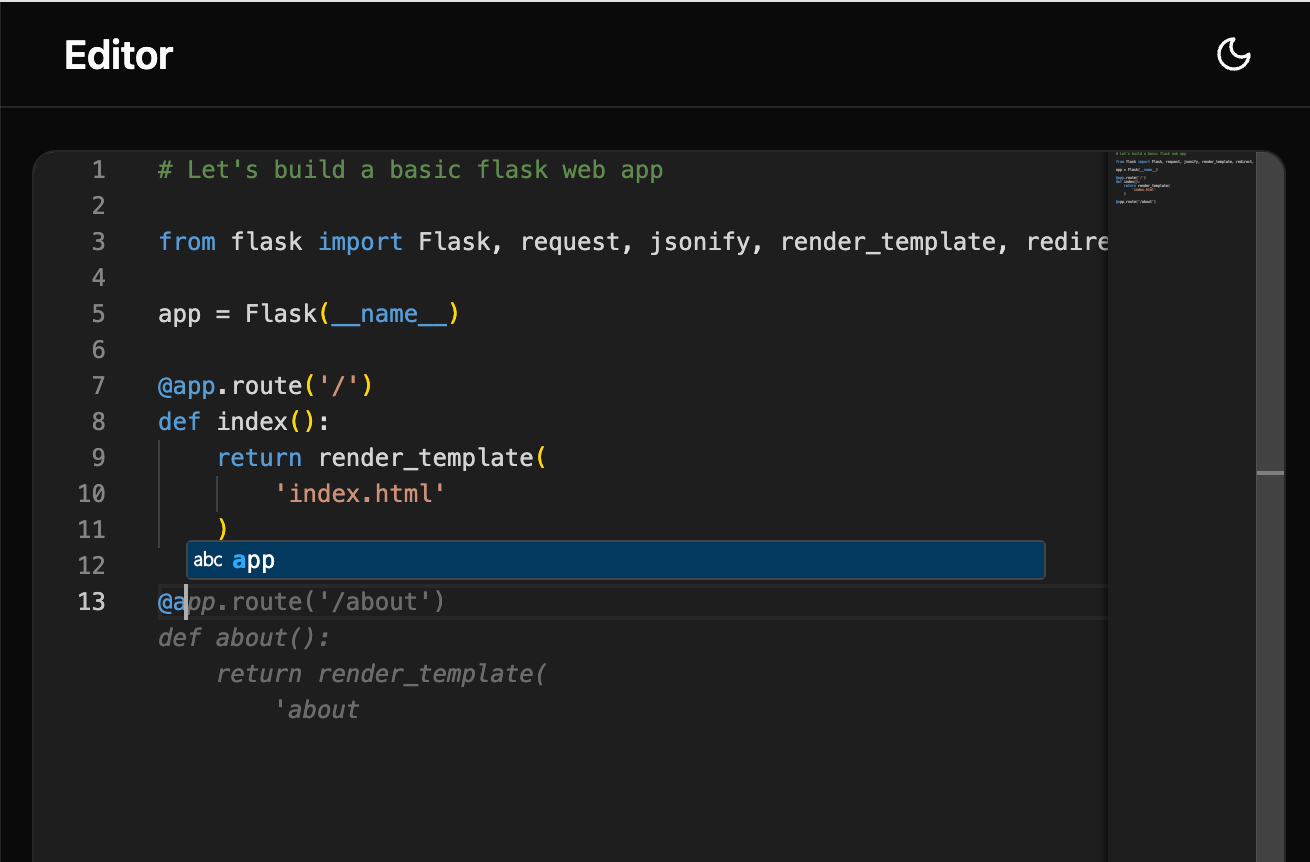Image resolution: width=1310 pixels, height=862 pixels.
Task: Click the closing parenthesis on line 11
Action: click(223, 530)
